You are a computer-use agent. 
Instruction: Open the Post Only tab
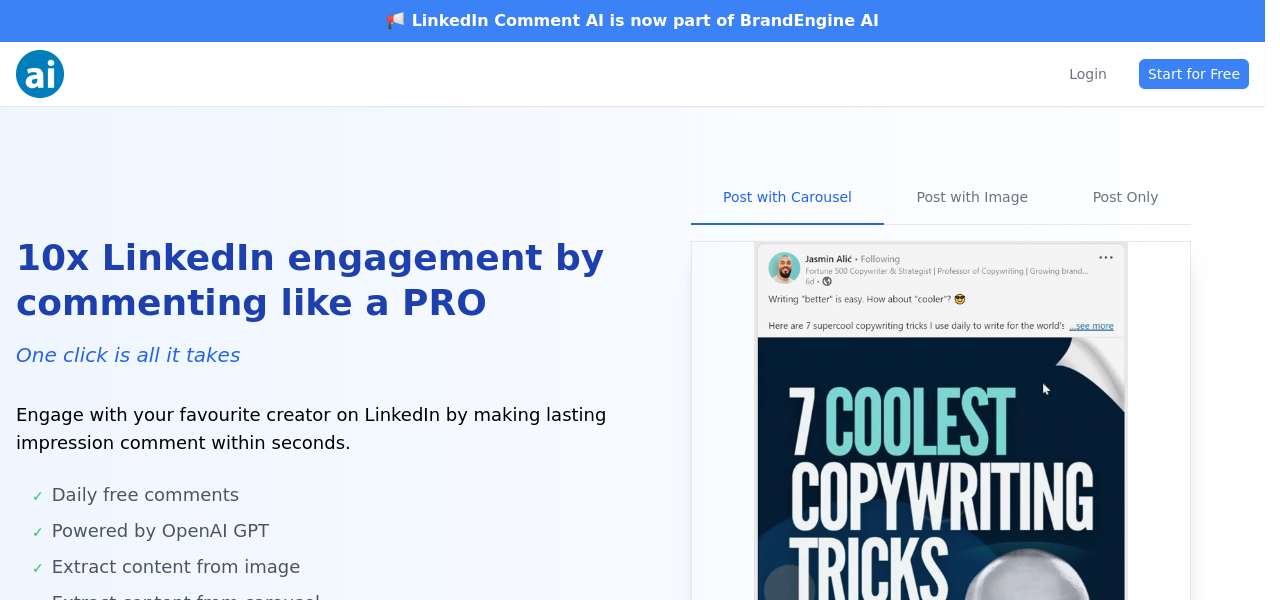point(1125,197)
